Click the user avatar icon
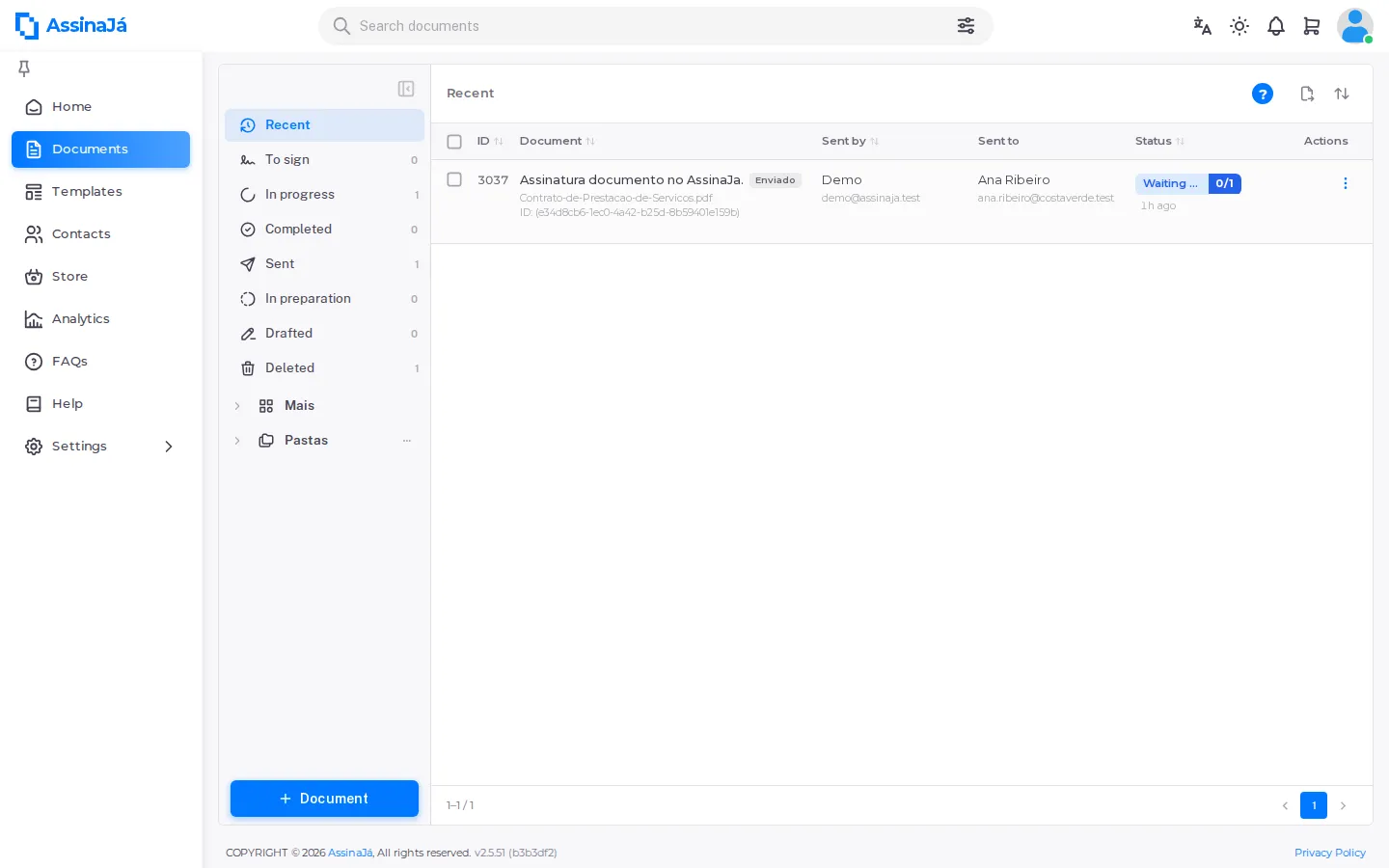 (x=1354, y=26)
